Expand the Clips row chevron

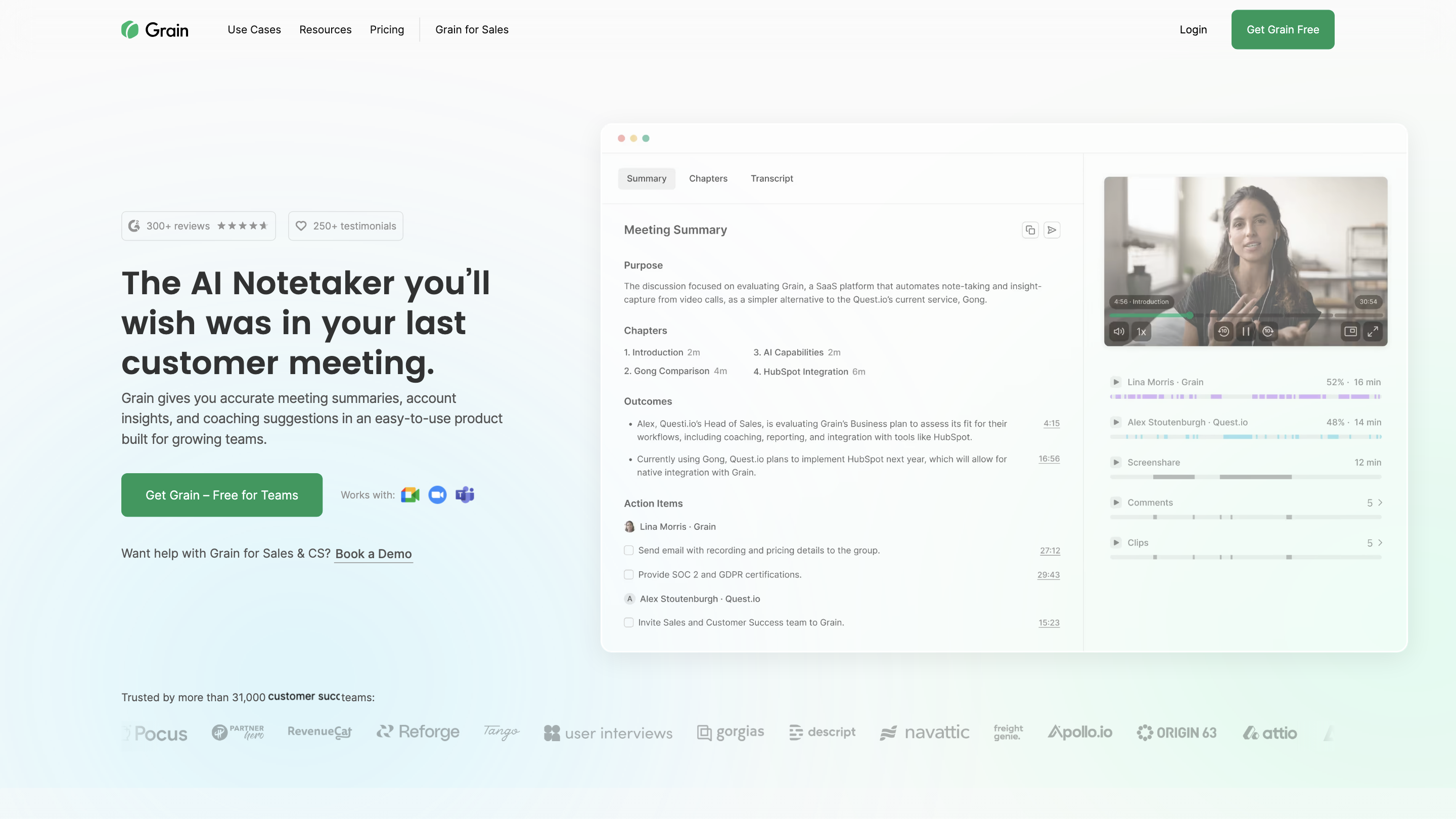(x=1380, y=542)
